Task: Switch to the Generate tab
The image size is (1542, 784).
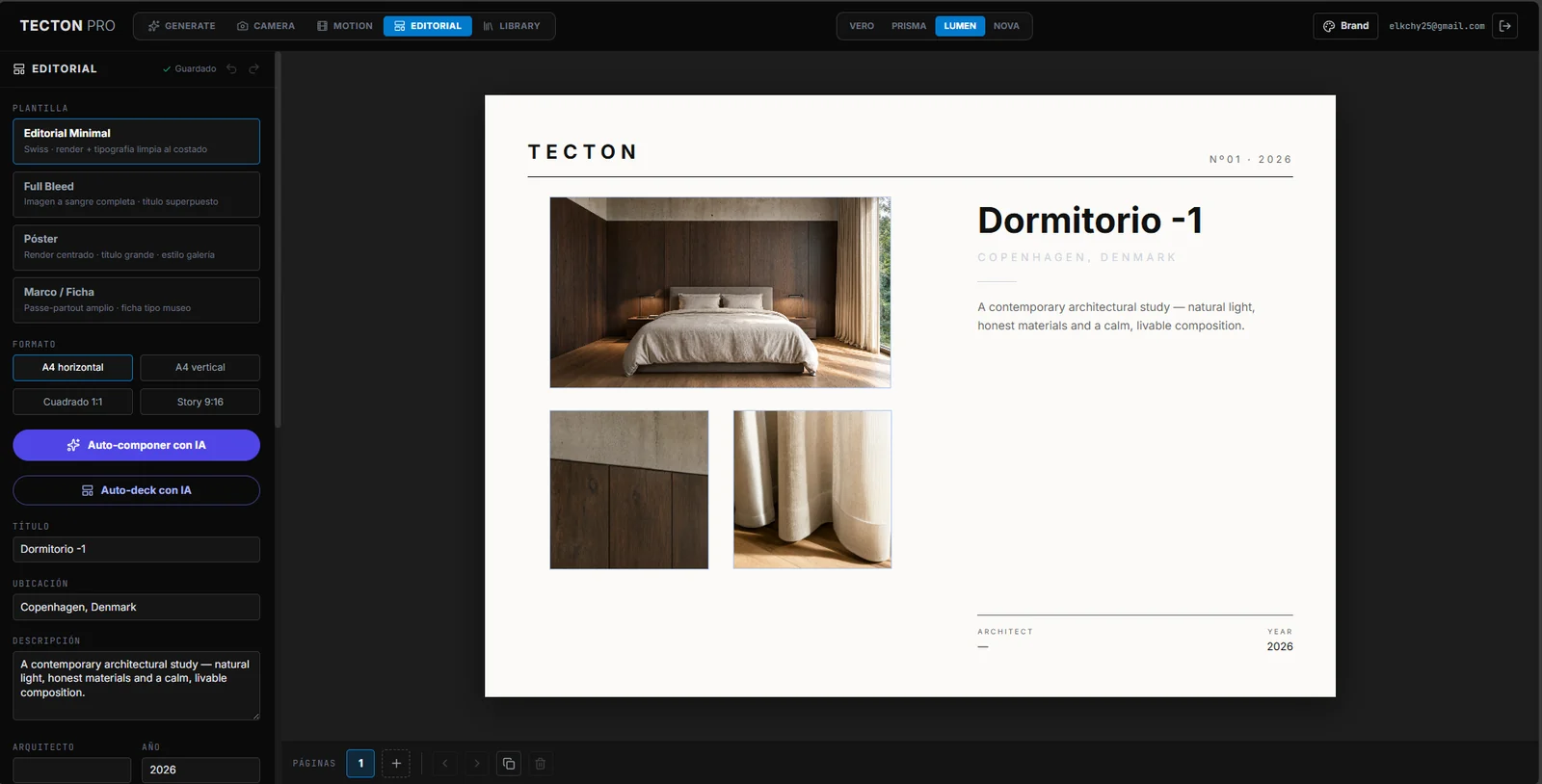Action: pos(182,26)
